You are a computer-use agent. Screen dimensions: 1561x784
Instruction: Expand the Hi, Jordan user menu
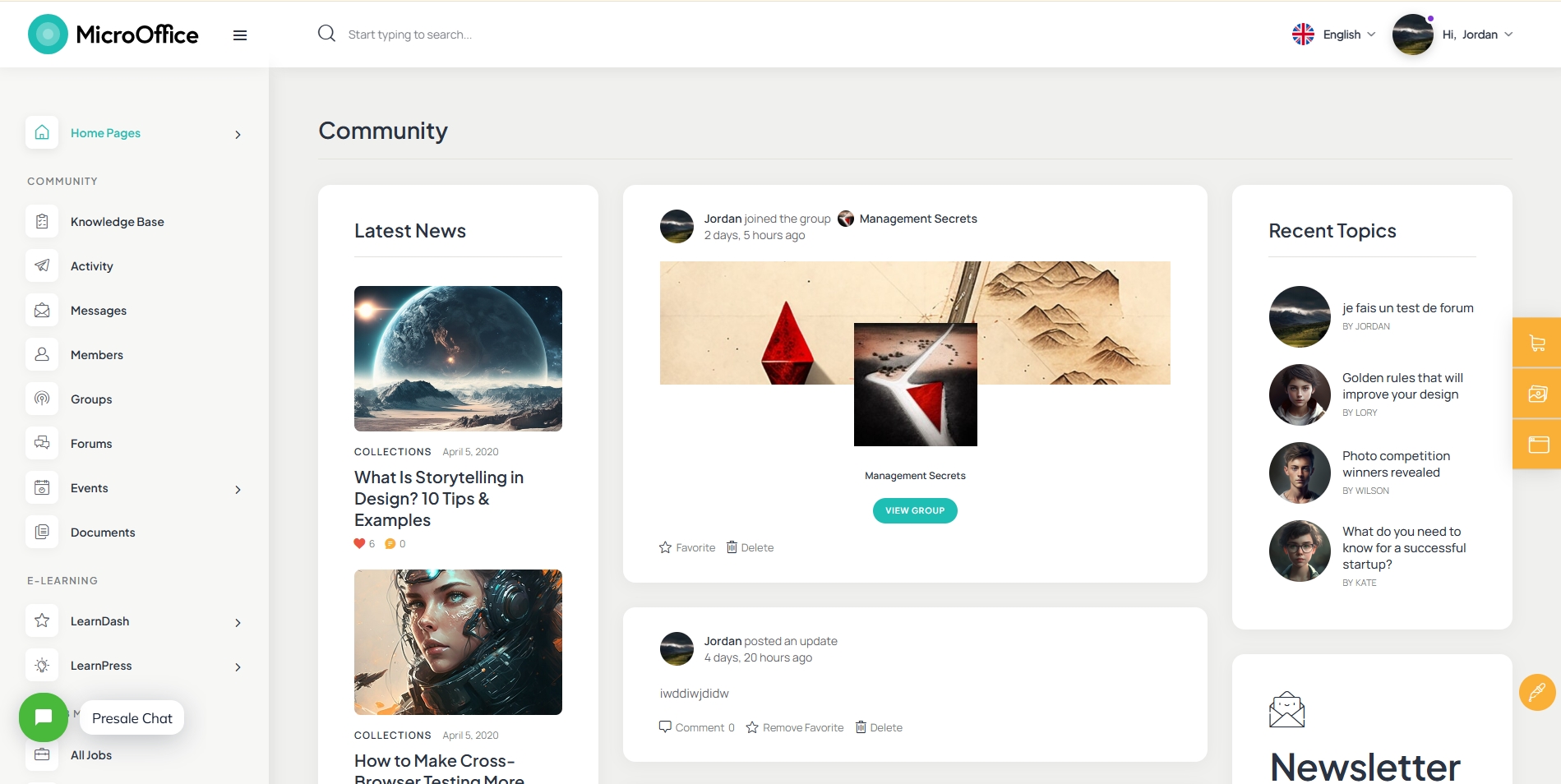pyautogui.click(x=1453, y=35)
